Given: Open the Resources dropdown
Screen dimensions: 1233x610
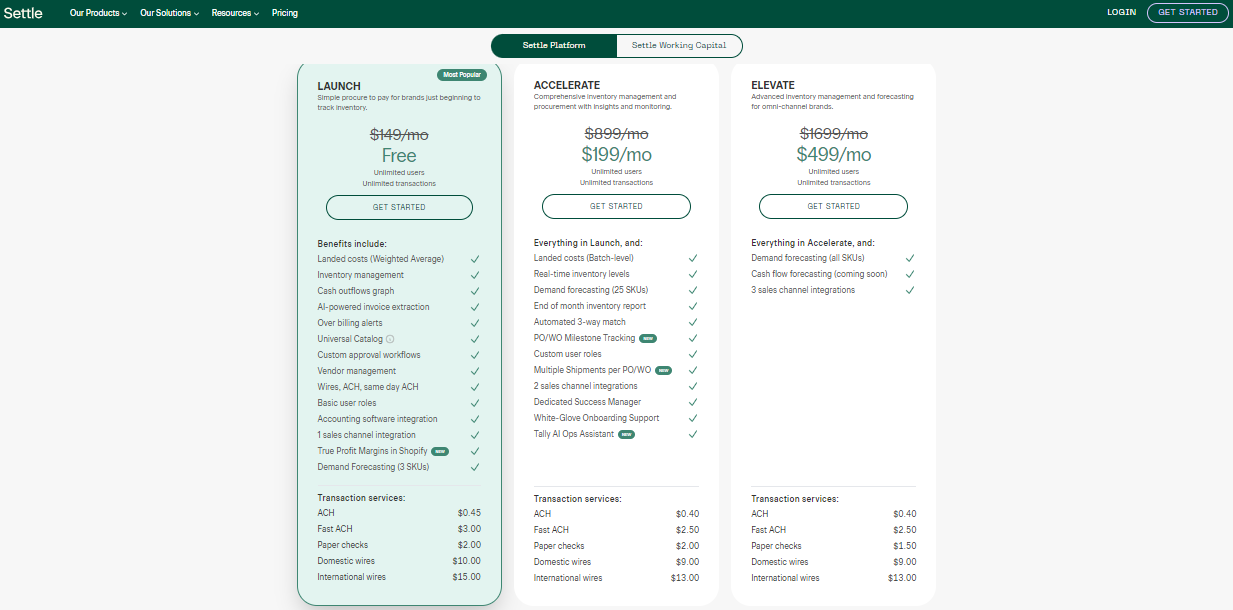Looking at the screenshot, I should 235,13.
